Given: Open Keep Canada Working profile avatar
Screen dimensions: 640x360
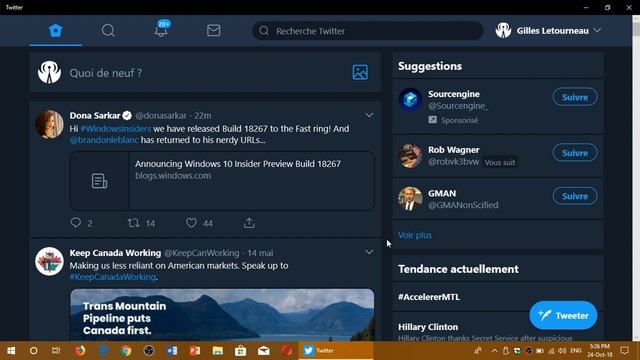Looking at the screenshot, I should point(49,261).
